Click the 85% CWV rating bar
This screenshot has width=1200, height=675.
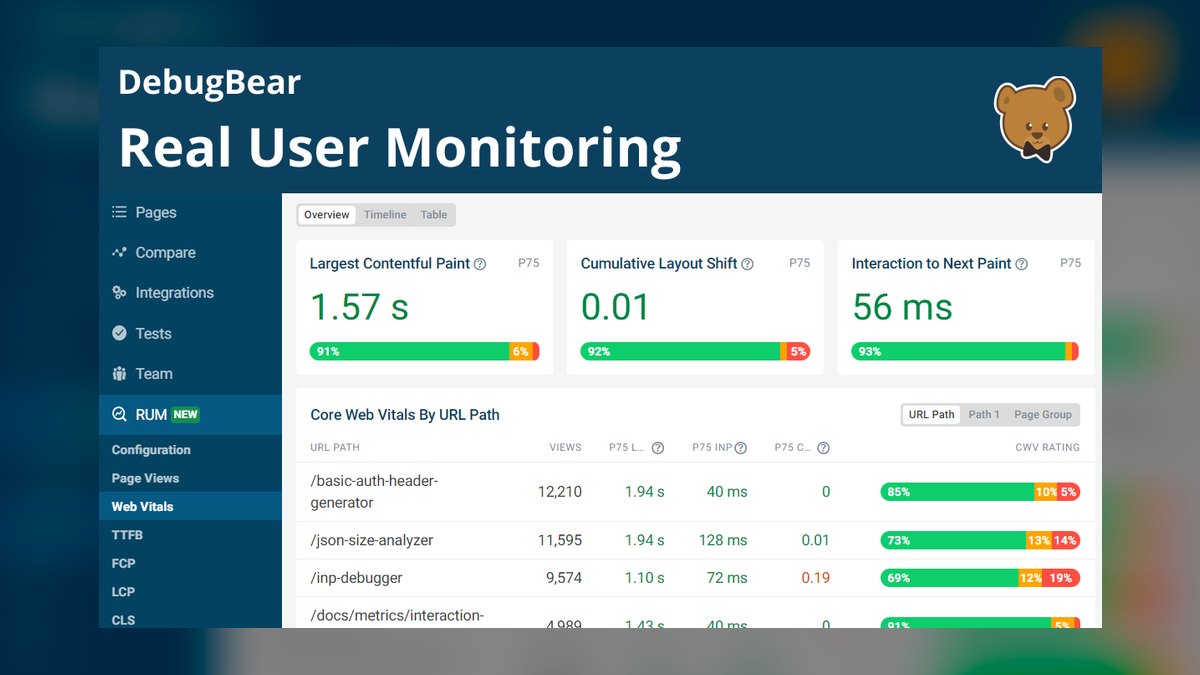point(980,492)
